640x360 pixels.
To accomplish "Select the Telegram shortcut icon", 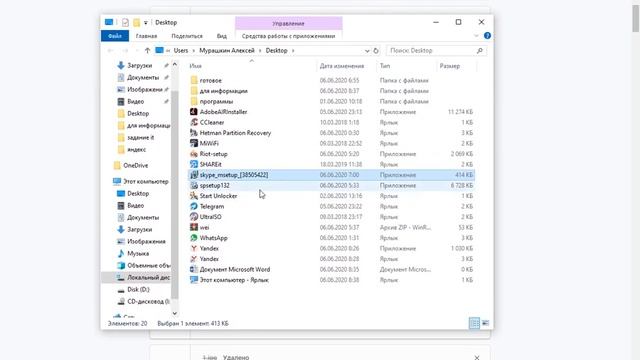I will point(194,207).
